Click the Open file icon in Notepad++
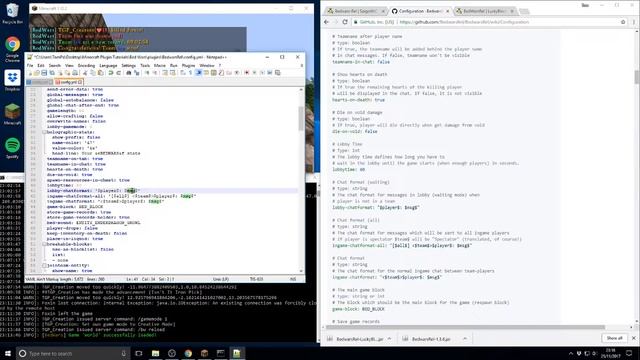Screen dimensions: 640x360 [37, 73]
